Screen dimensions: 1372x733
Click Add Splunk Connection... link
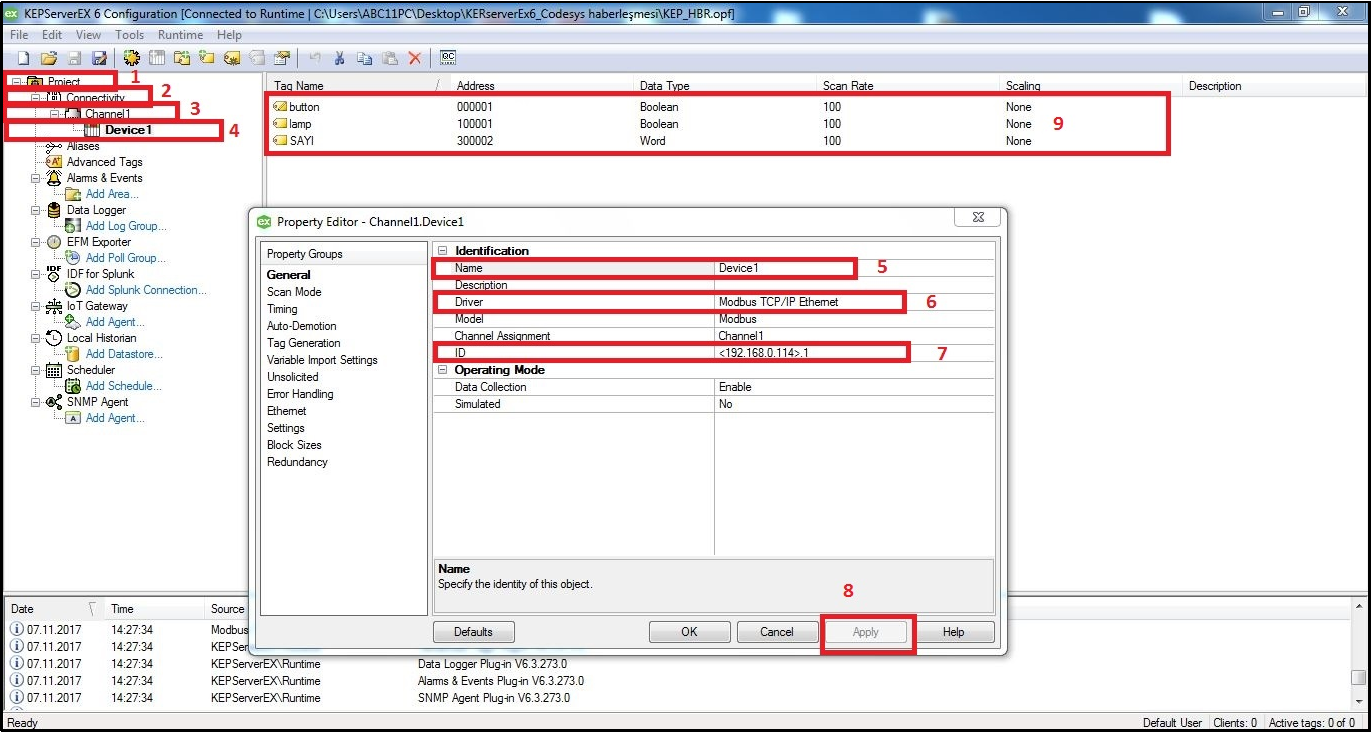[146, 290]
